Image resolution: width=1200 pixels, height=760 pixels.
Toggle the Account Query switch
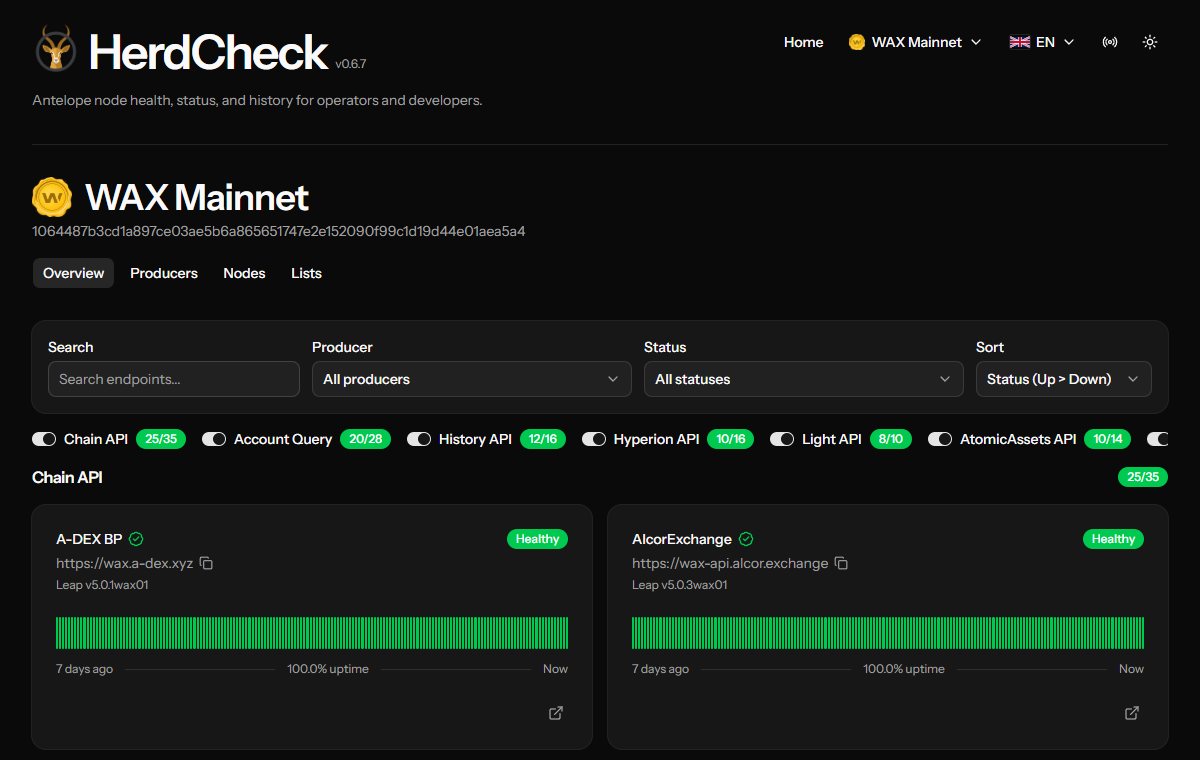coord(214,439)
